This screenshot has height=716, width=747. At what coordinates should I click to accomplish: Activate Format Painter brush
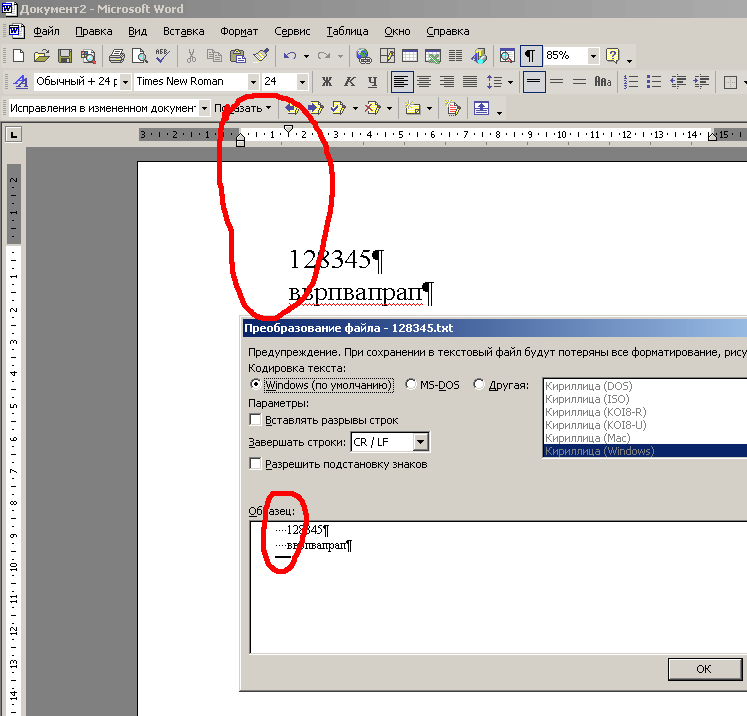261,56
